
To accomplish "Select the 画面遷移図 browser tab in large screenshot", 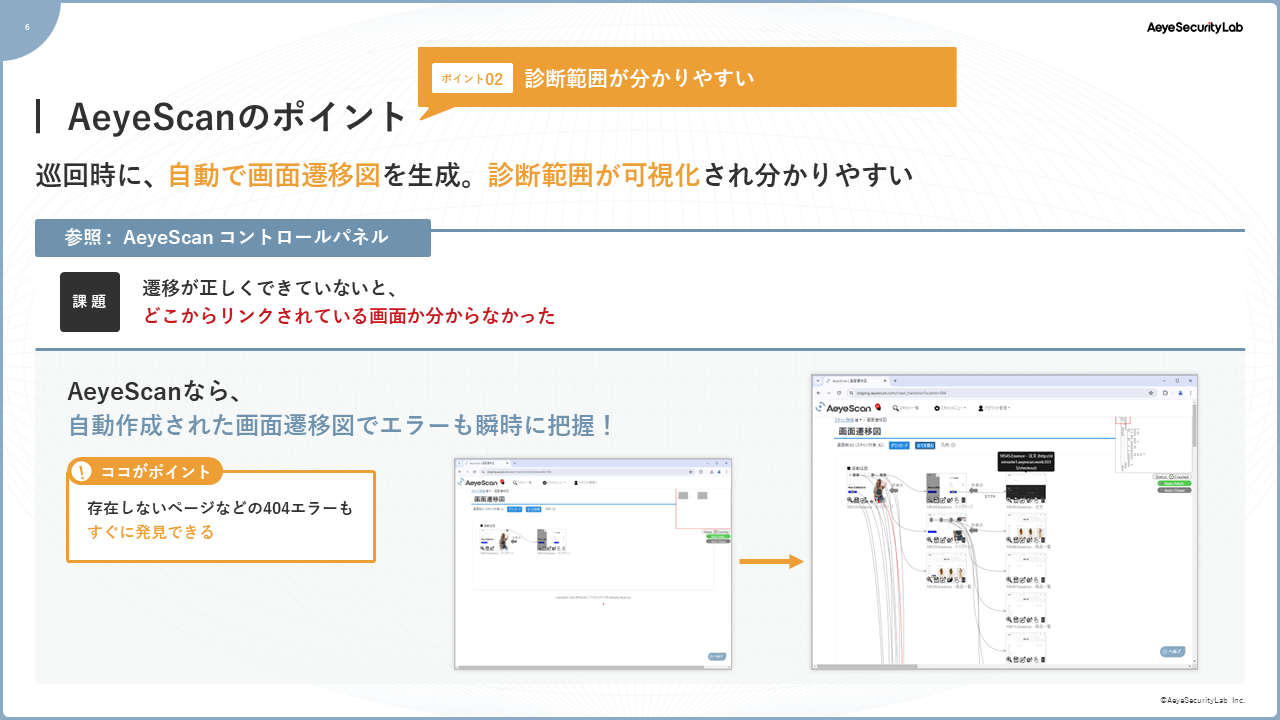I will pyautogui.click(x=856, y=381).
